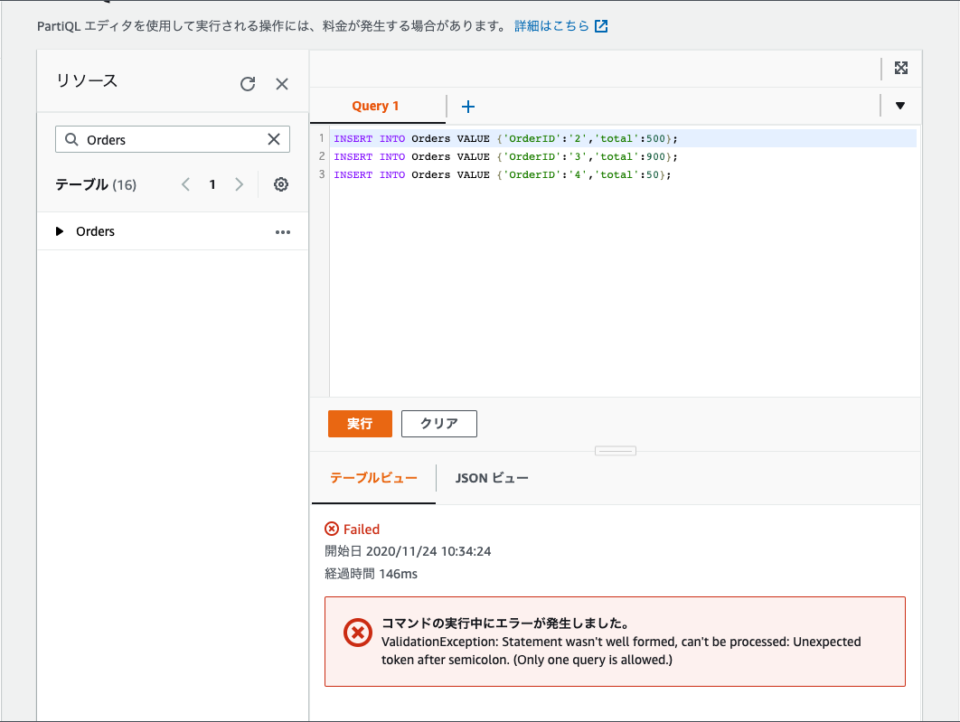Expand the Orders table tree item
Image resolution: width=960 pixels, height=722 pixels.
59,231
